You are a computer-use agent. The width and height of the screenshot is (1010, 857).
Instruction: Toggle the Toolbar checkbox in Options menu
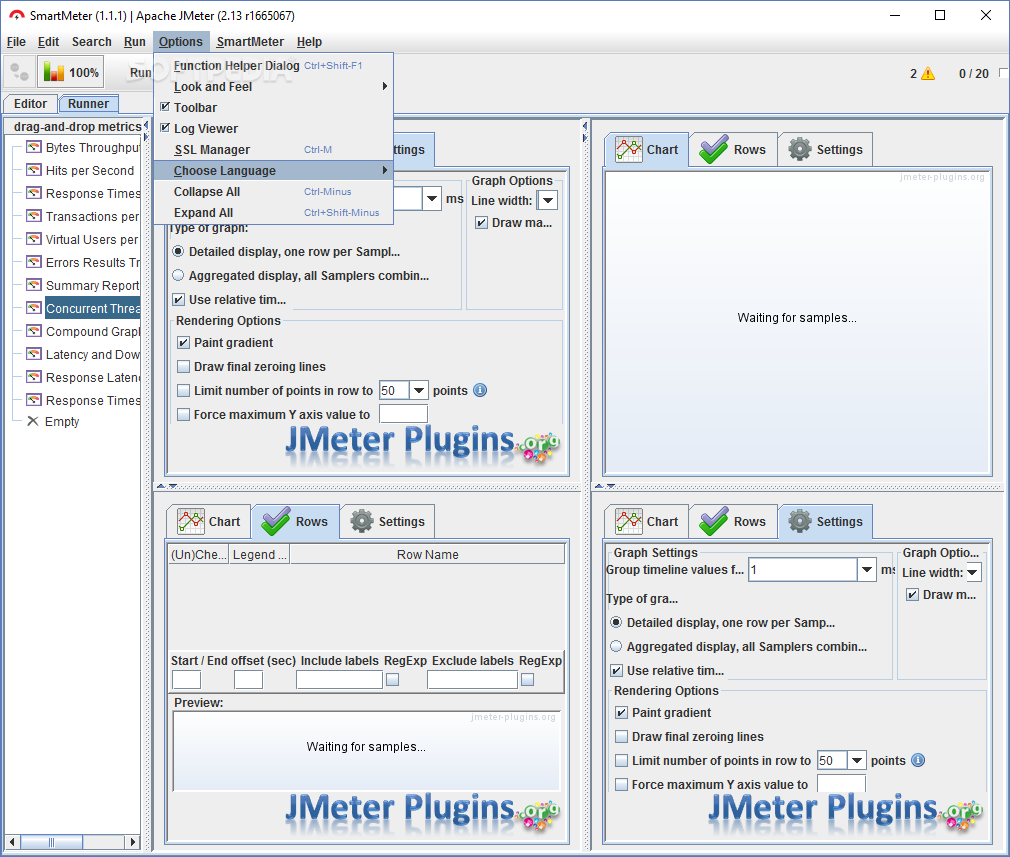tap(165, 107)
